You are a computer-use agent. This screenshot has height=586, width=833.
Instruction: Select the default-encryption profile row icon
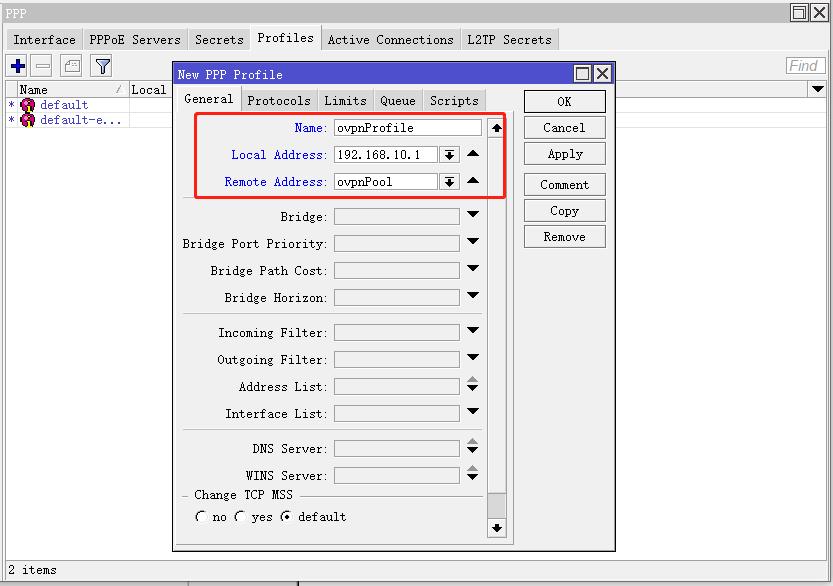[28, 120]
